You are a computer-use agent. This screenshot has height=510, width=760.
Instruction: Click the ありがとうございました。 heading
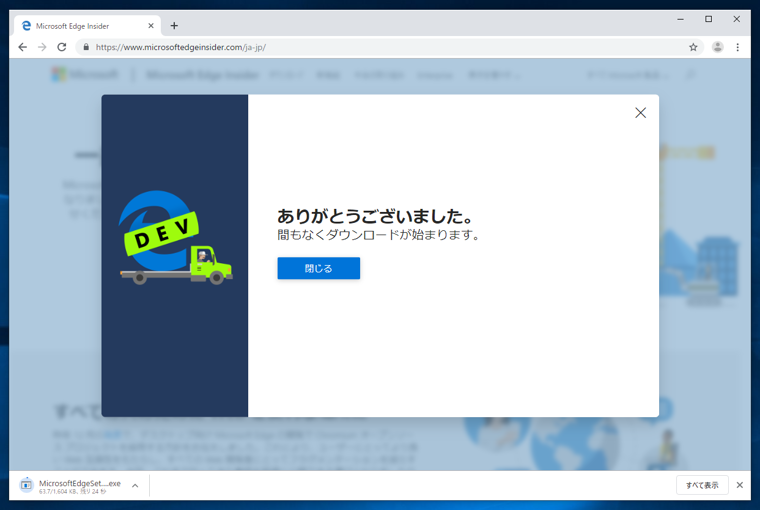pos(375,216)
